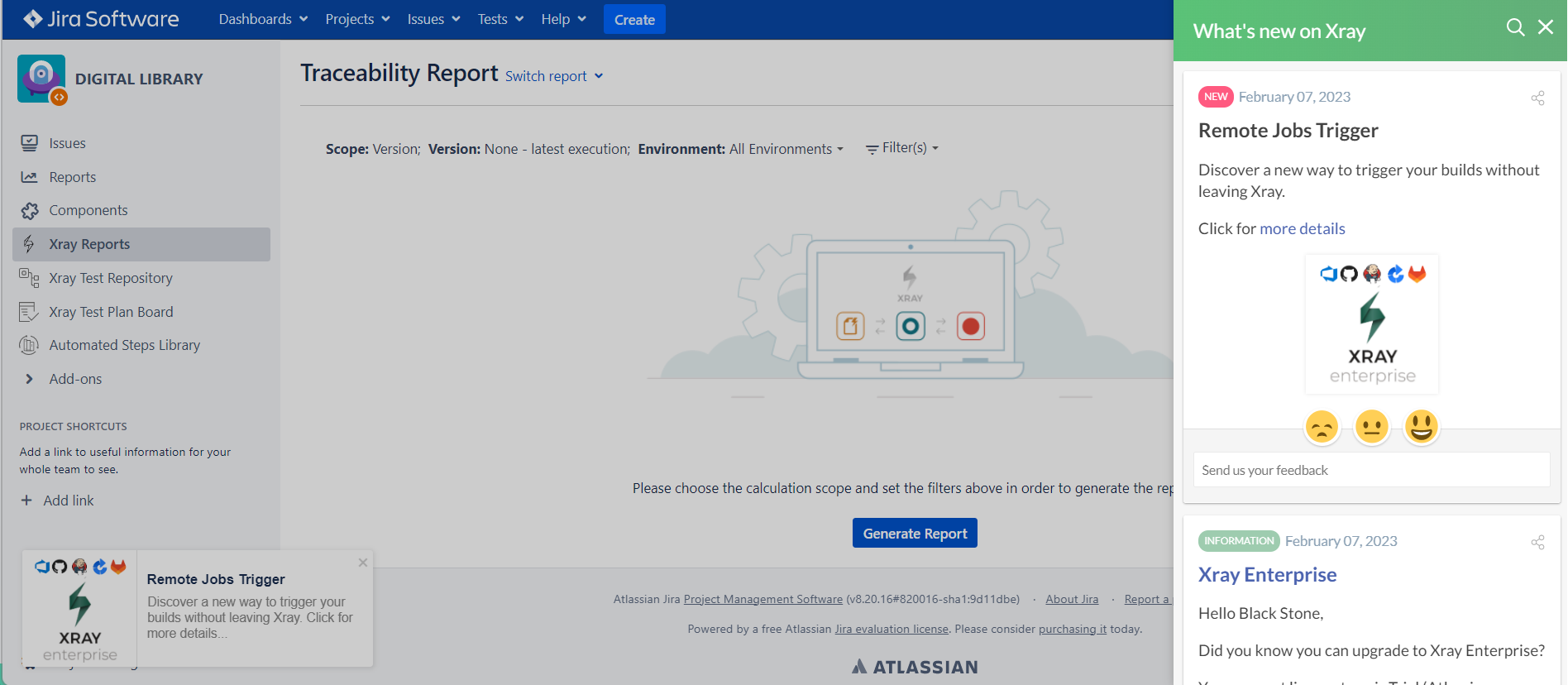Click the About Jira footer link
Screen dimensions: 1568x685
tap(1072, 599)
